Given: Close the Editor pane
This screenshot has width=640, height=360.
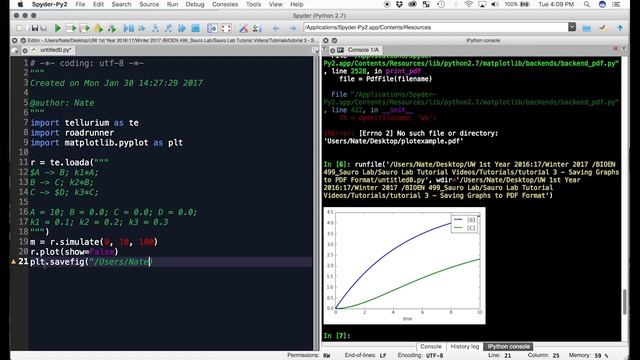Looking at the screenshot, I should (14, 40).
